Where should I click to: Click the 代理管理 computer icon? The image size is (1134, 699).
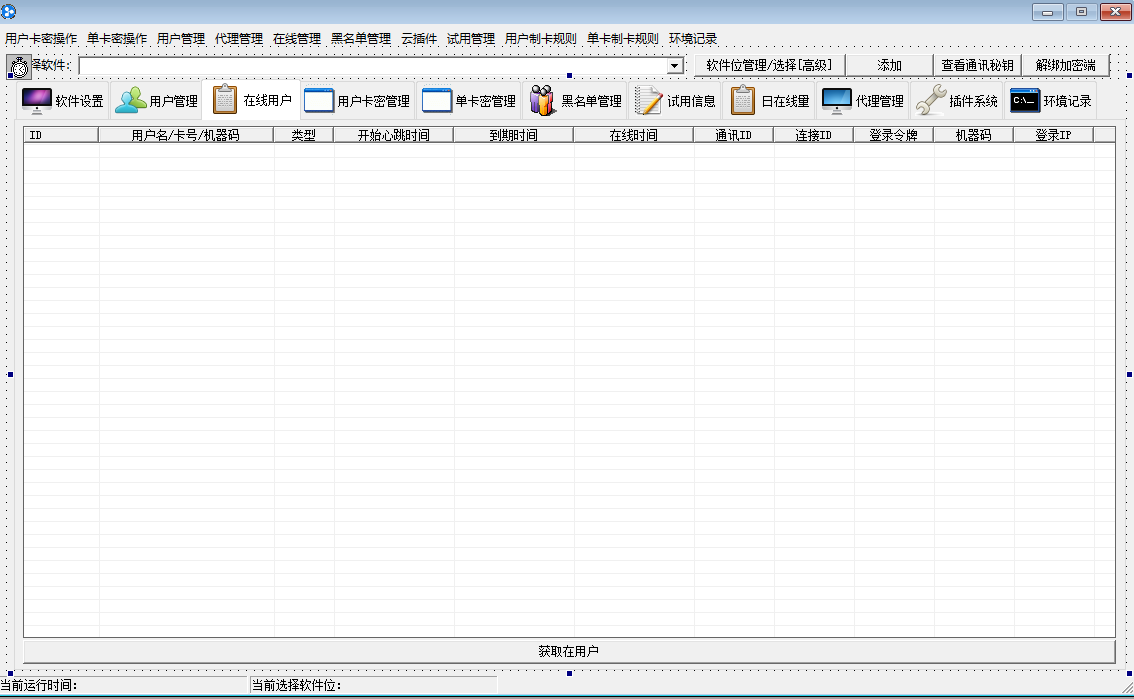tap(836, 101)
